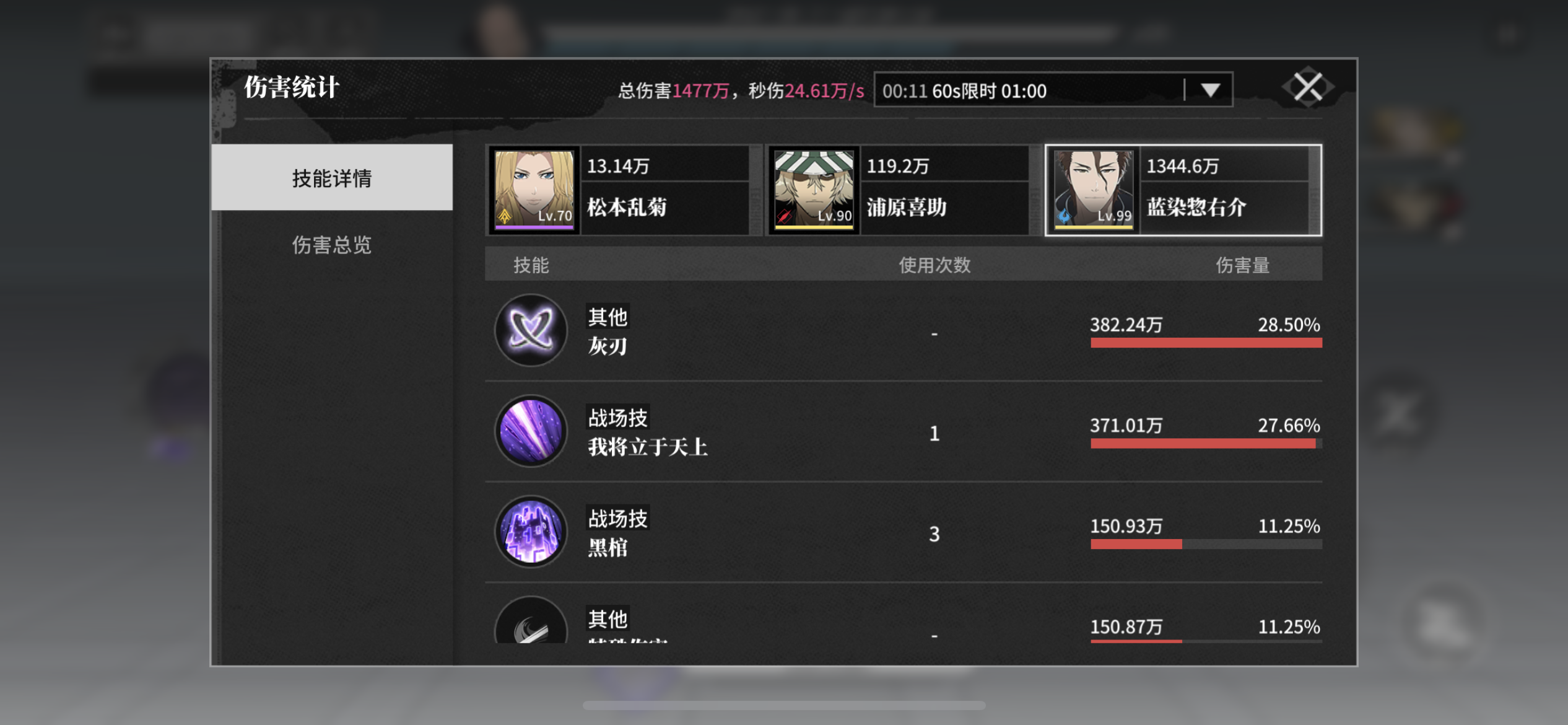Image resolution: width=1568 pixels, height=725 pixels.
Task: Click the 灰刃 28.50% damage bar
Action: (1206, 343)
